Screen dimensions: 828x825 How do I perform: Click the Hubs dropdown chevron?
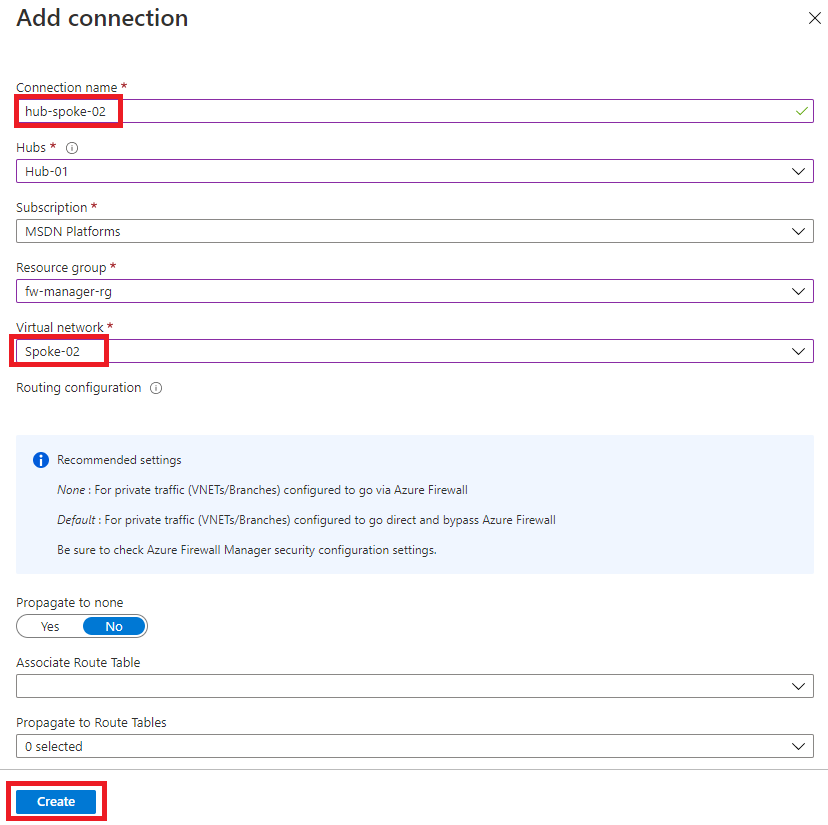tap(799, 171)
